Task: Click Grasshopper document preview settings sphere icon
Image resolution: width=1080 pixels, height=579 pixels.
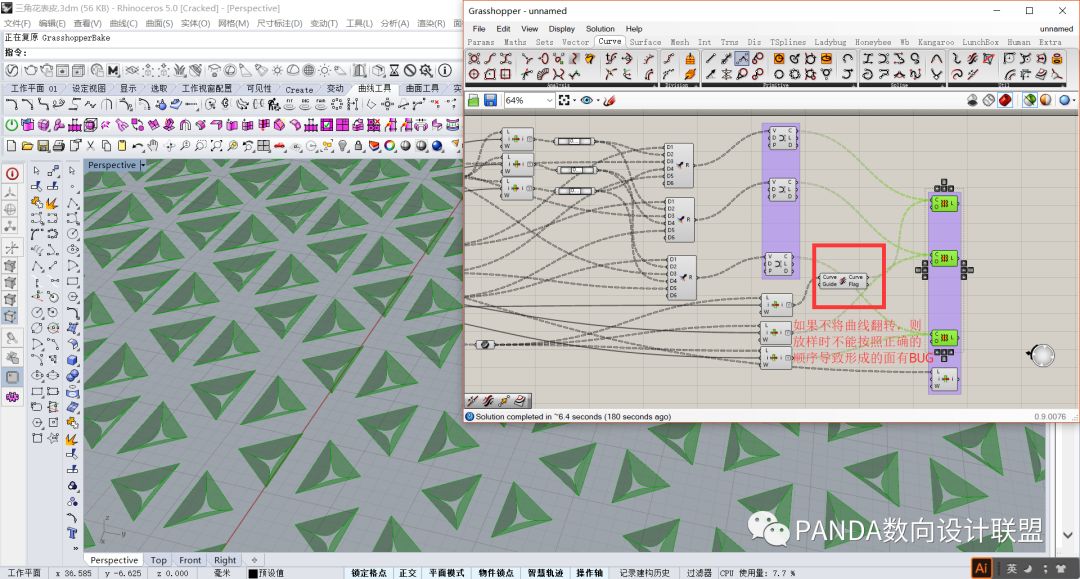Action: (1065, 101)
